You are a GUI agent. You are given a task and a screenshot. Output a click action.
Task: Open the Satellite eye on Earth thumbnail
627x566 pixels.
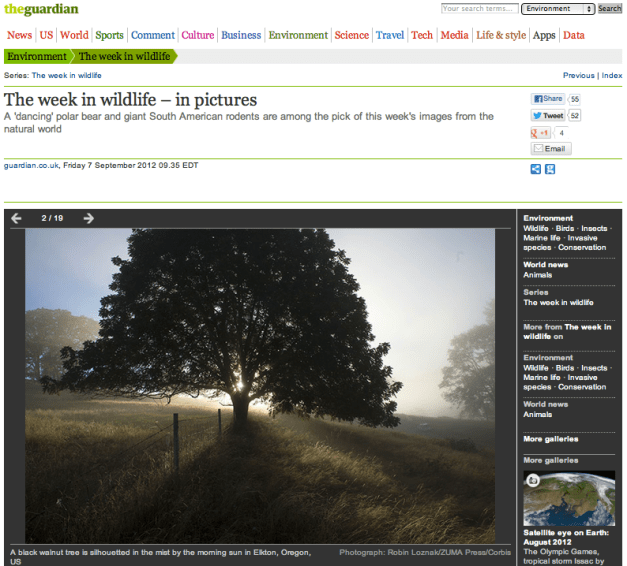572,498
